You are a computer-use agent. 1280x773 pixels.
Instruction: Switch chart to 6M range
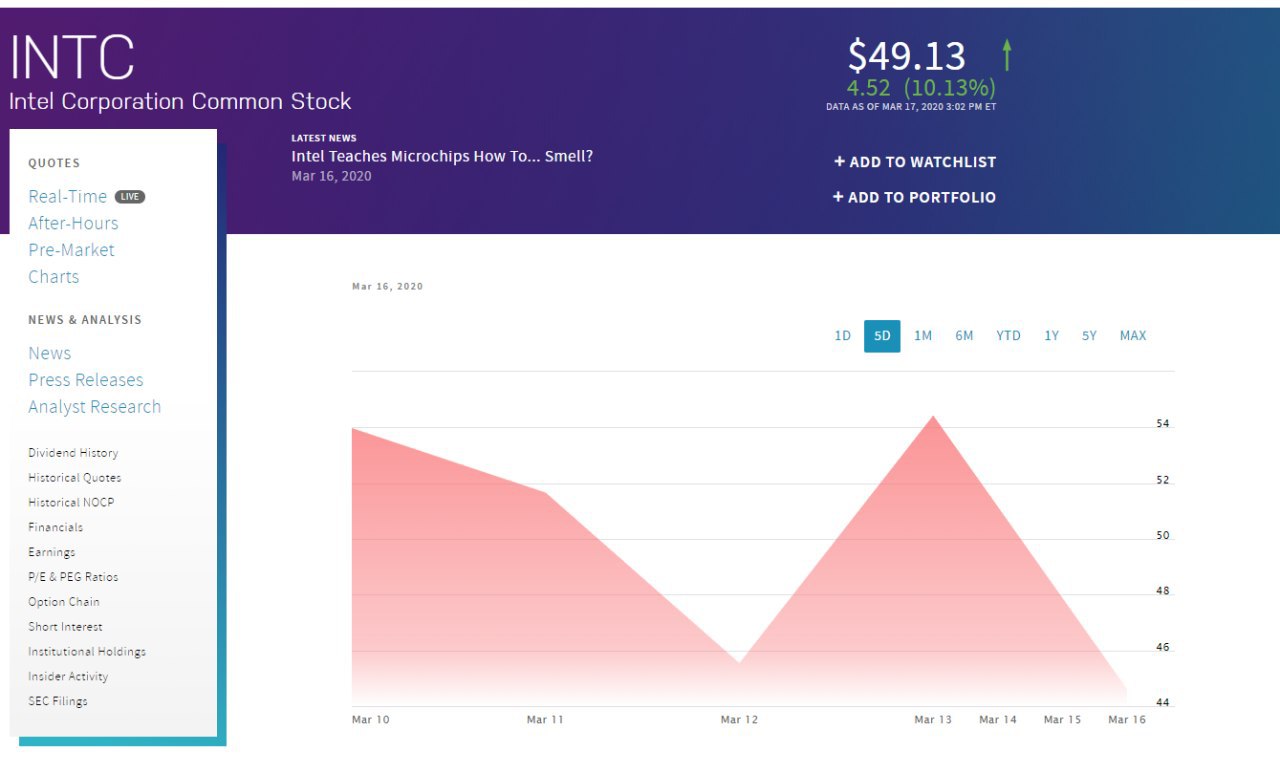tap(964, 336)
